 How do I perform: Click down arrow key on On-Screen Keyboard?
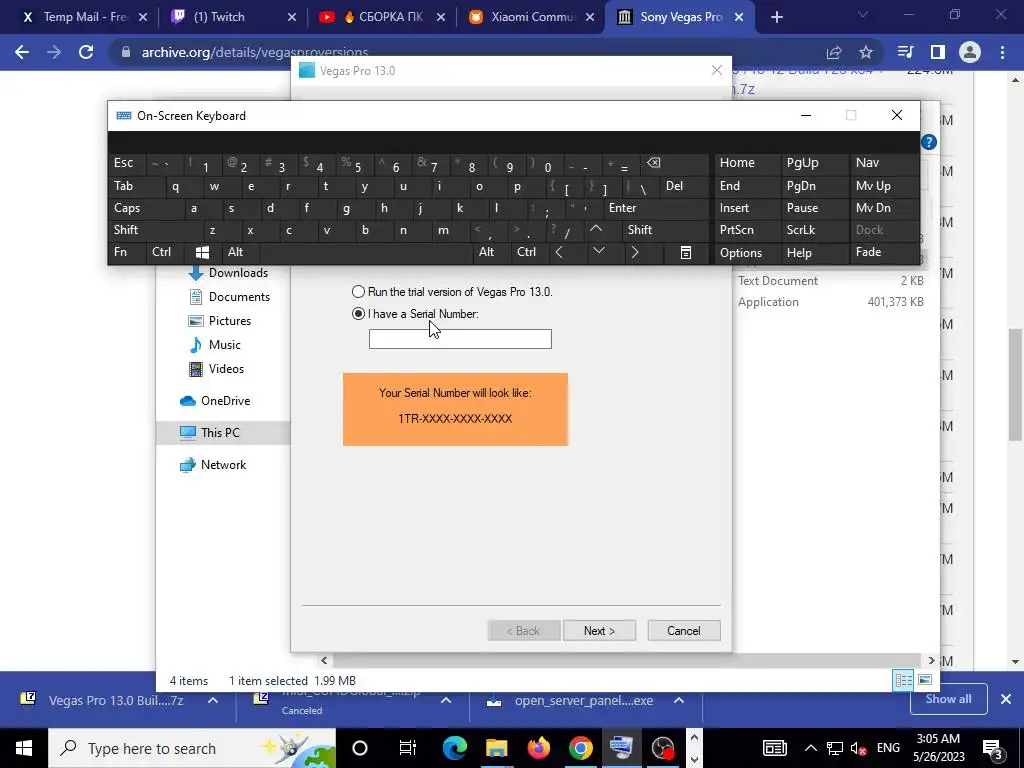598,252
